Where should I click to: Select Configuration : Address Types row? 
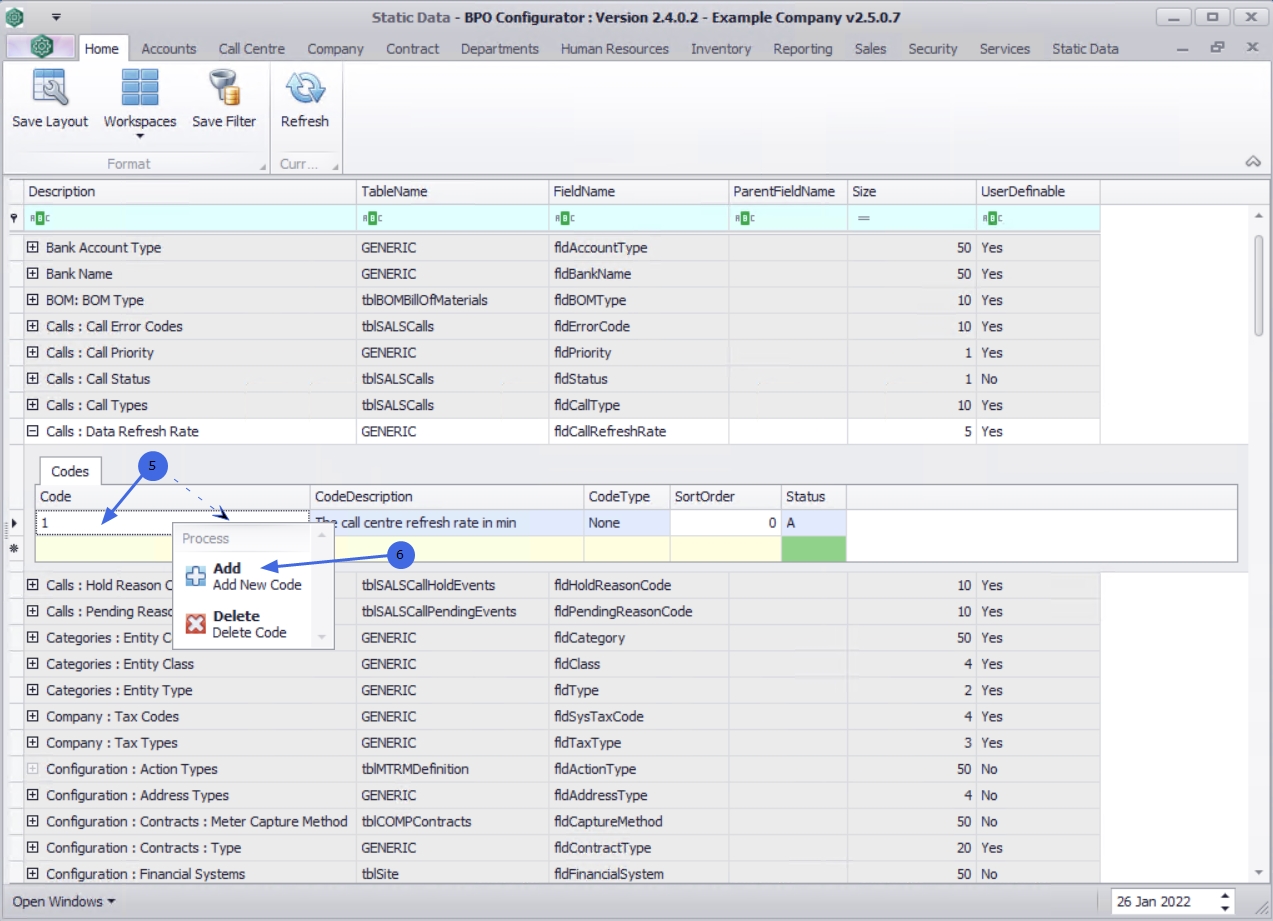point(561,795)
